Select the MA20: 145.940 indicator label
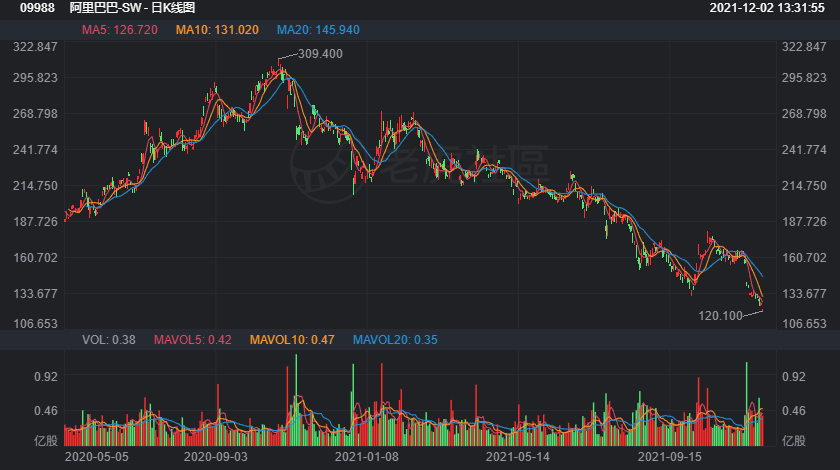The image size is (840, 470). (318, 30)
